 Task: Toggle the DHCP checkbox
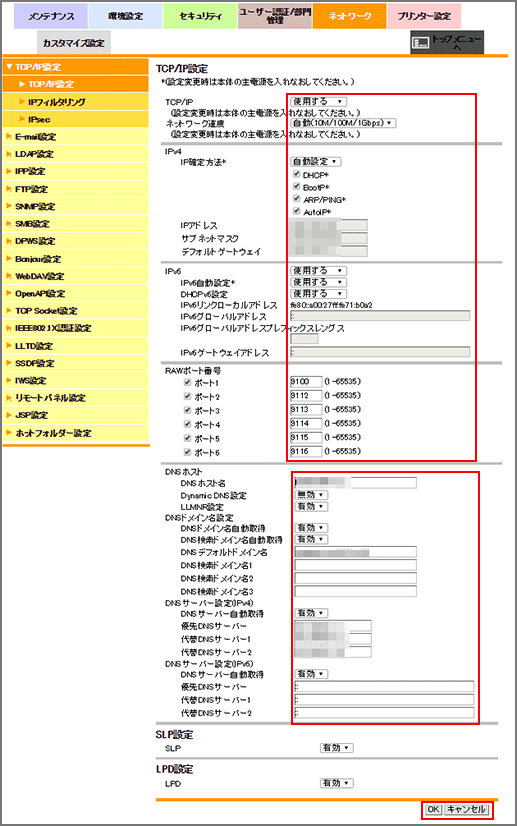pyautogui.click(x=296, y=174)
